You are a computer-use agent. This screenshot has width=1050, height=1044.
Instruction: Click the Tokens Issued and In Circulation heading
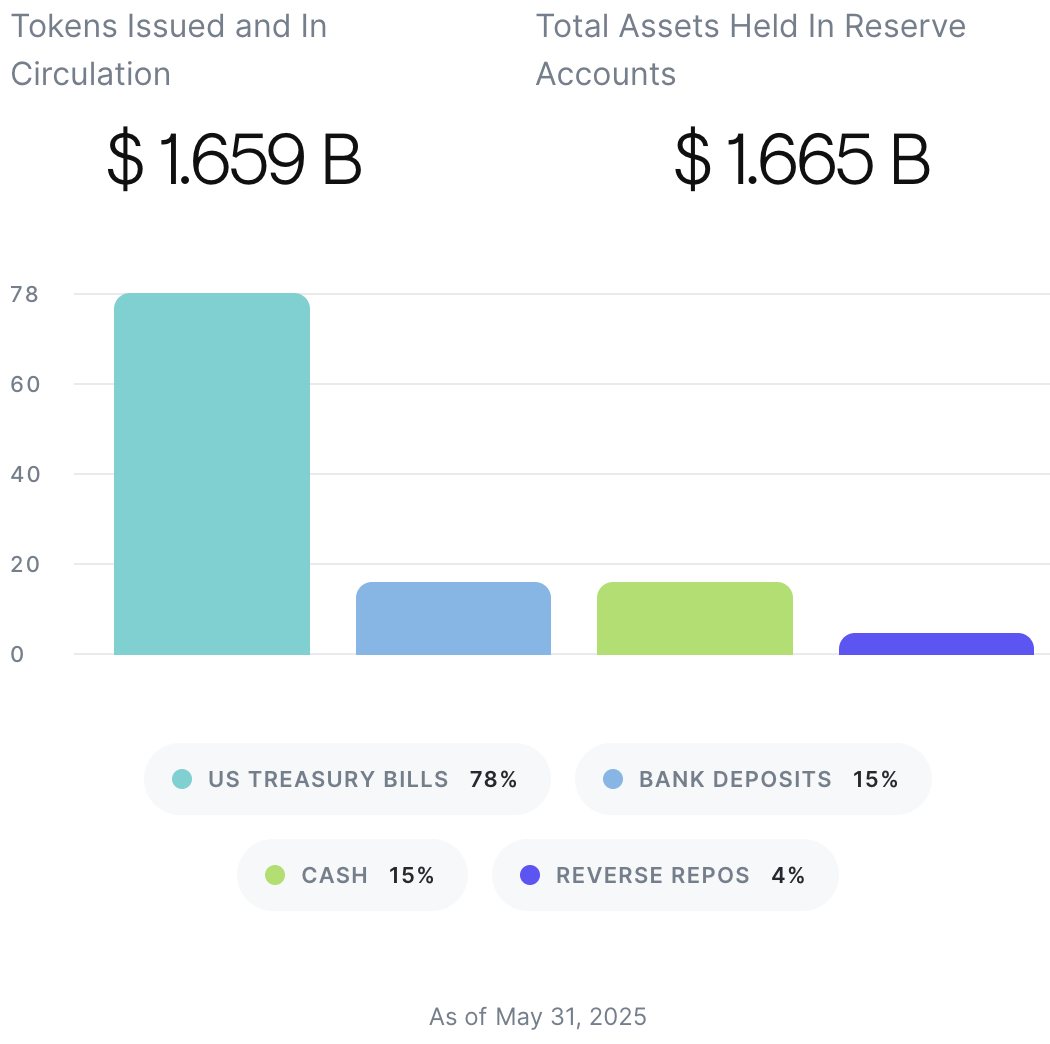(x=169, y=50)
